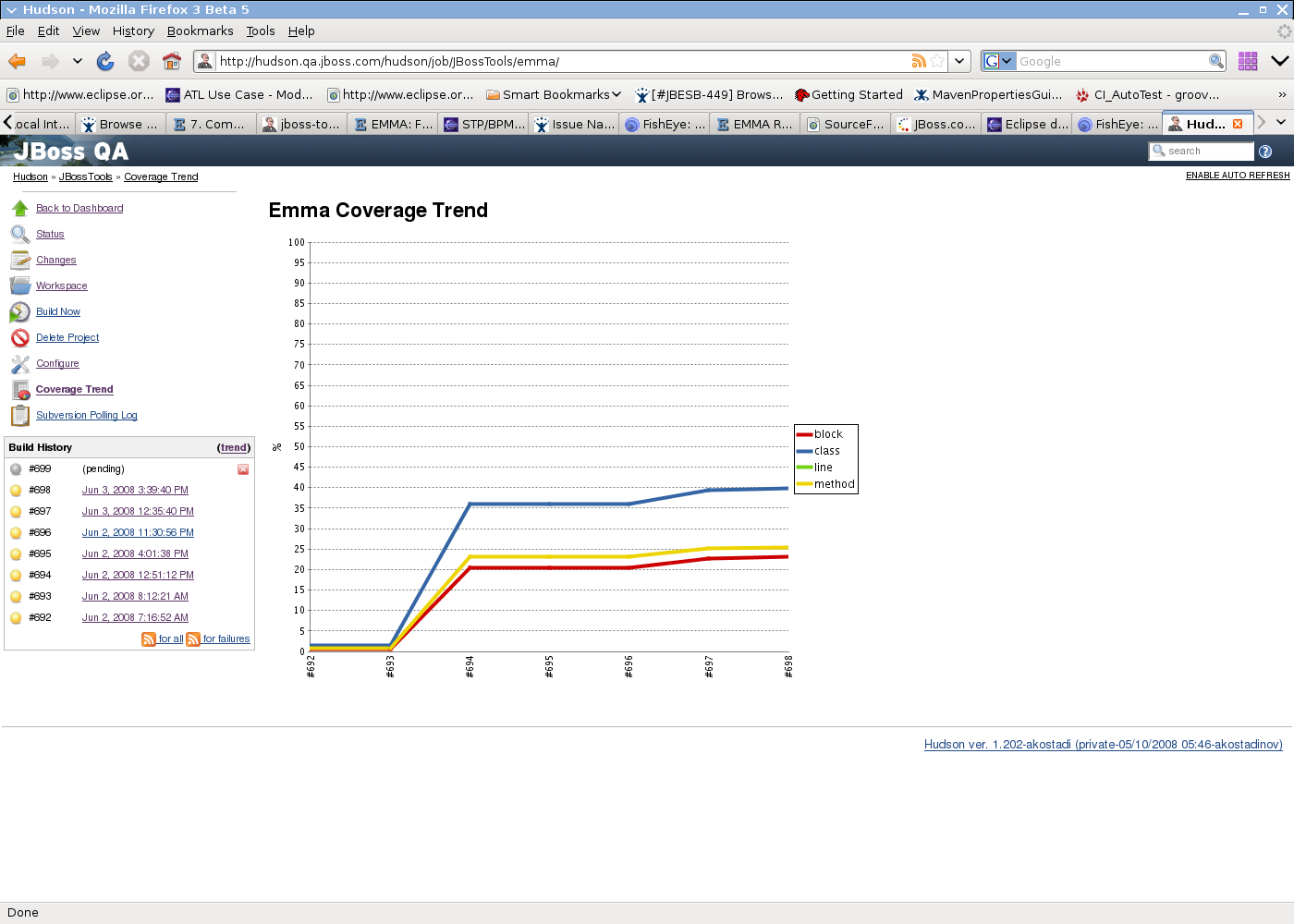Expand the navigation toolbar overflow chevron
Image resolution: width=1294 pixels, height=924 pixels.
point(1280,61)
